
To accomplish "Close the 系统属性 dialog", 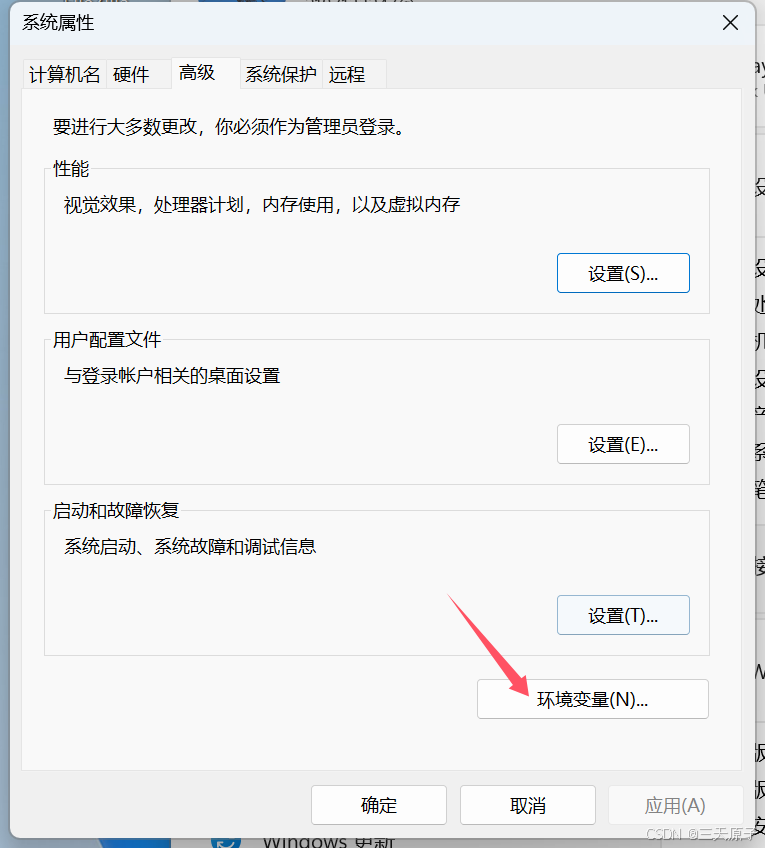I will pyautogui.click(x=730, y=23).
